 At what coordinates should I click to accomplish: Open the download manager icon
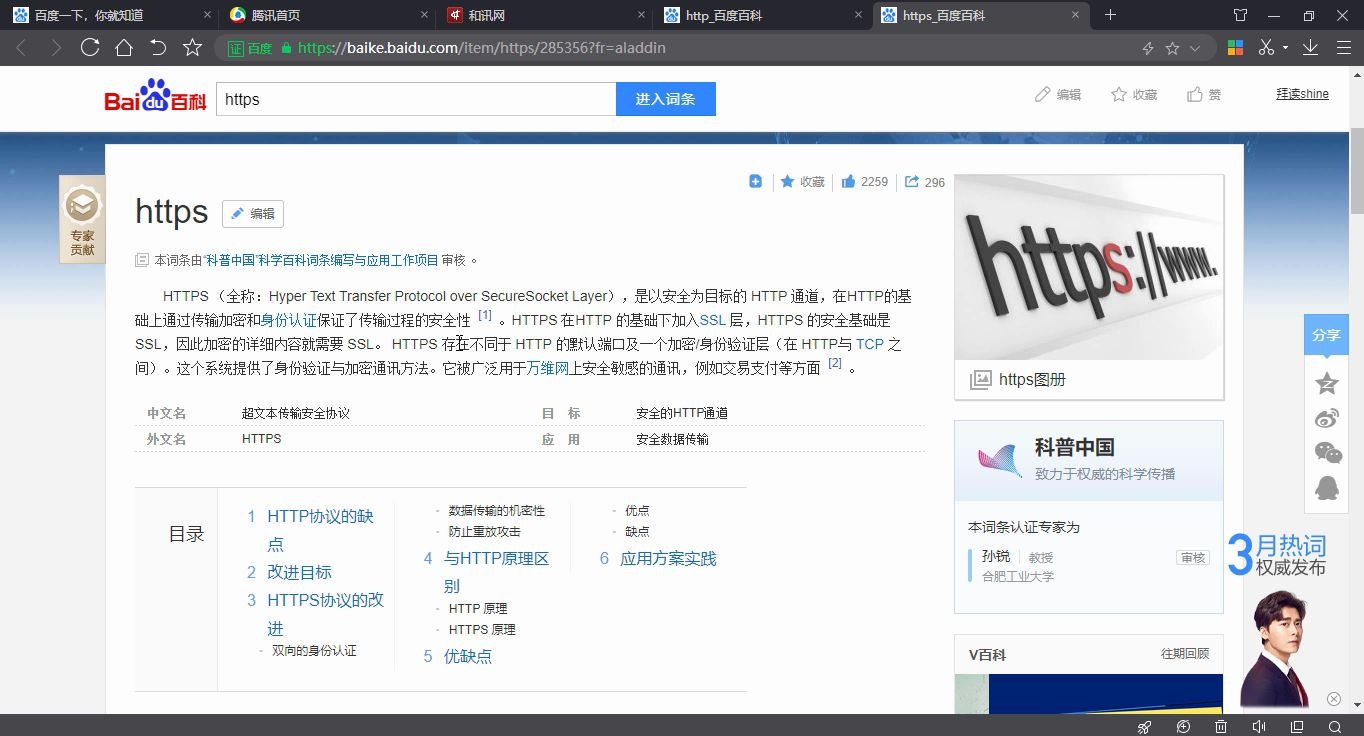click(1311, 47)
